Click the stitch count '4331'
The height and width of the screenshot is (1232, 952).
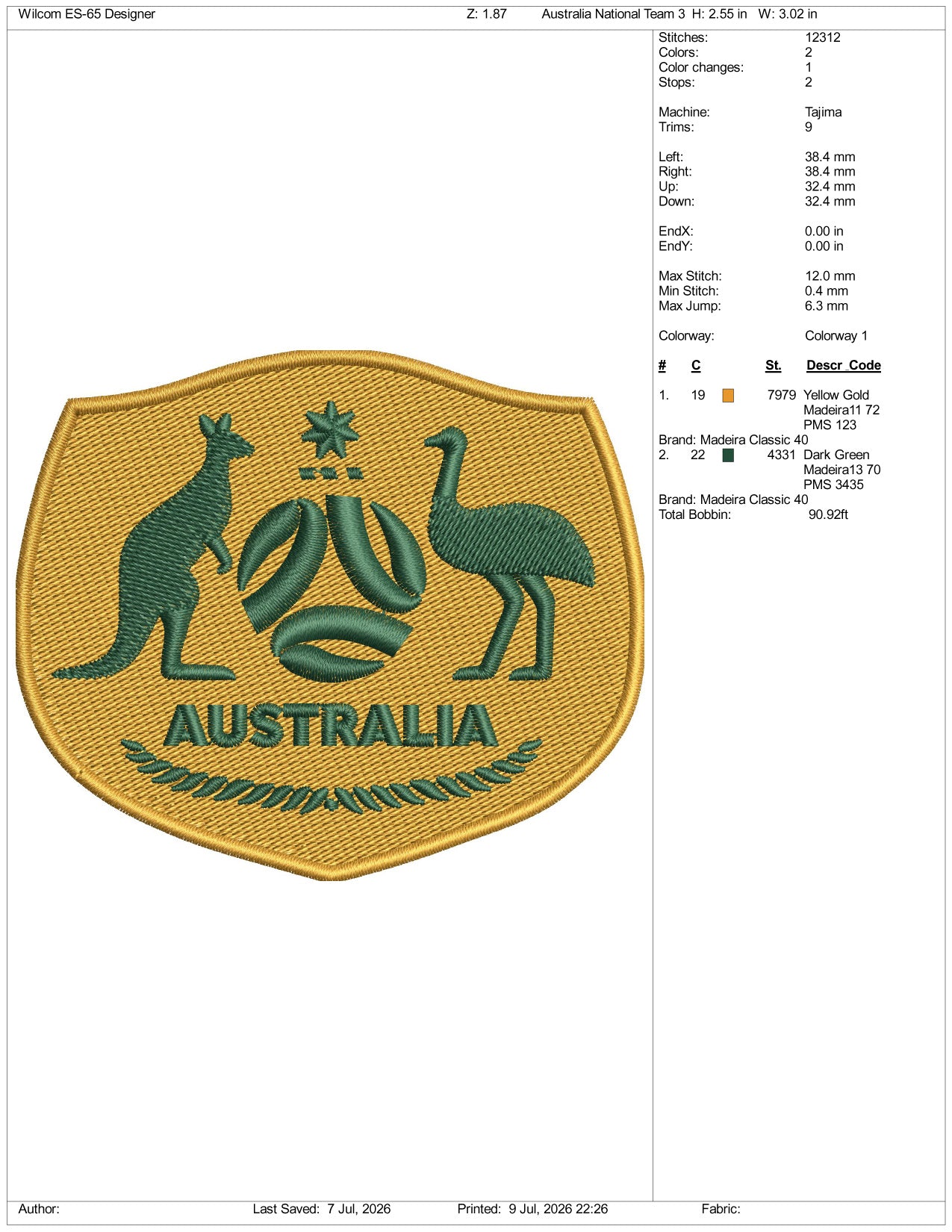coord(782,455)
